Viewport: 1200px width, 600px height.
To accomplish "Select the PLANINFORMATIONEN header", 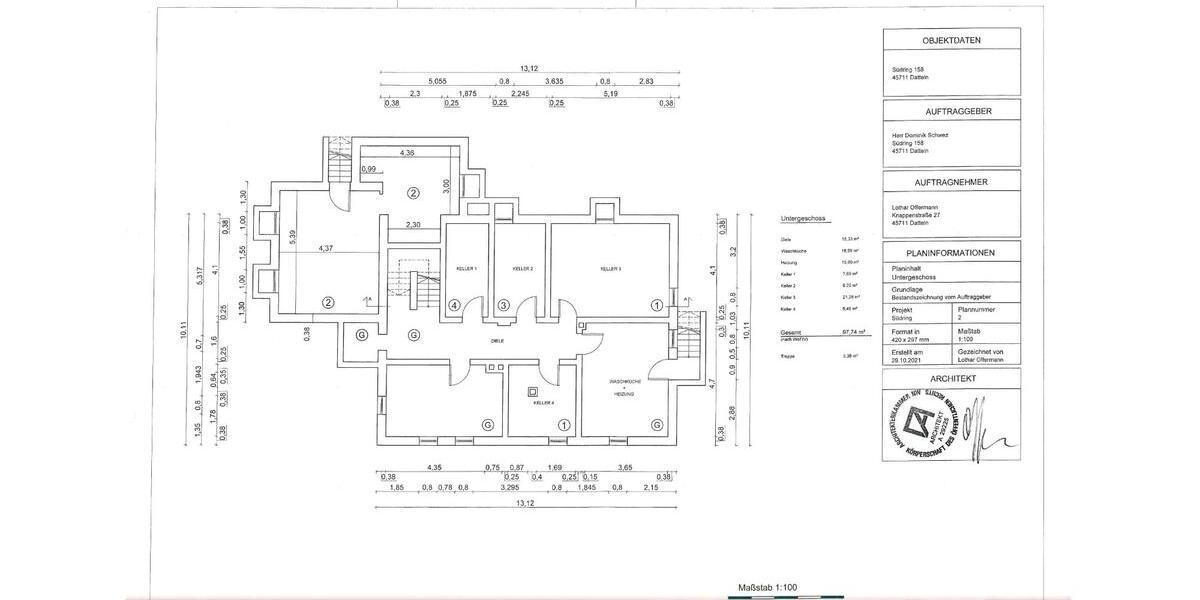I will [951, 253].
